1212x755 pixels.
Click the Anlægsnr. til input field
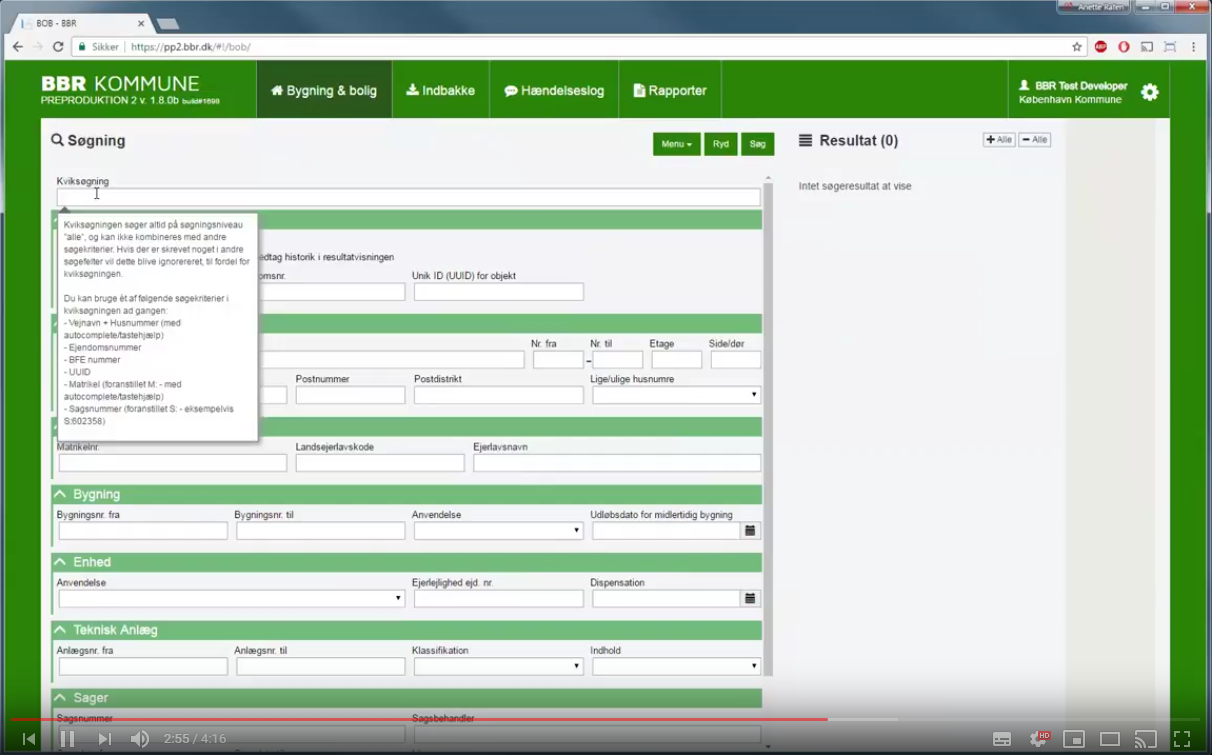tap(320, 667)
